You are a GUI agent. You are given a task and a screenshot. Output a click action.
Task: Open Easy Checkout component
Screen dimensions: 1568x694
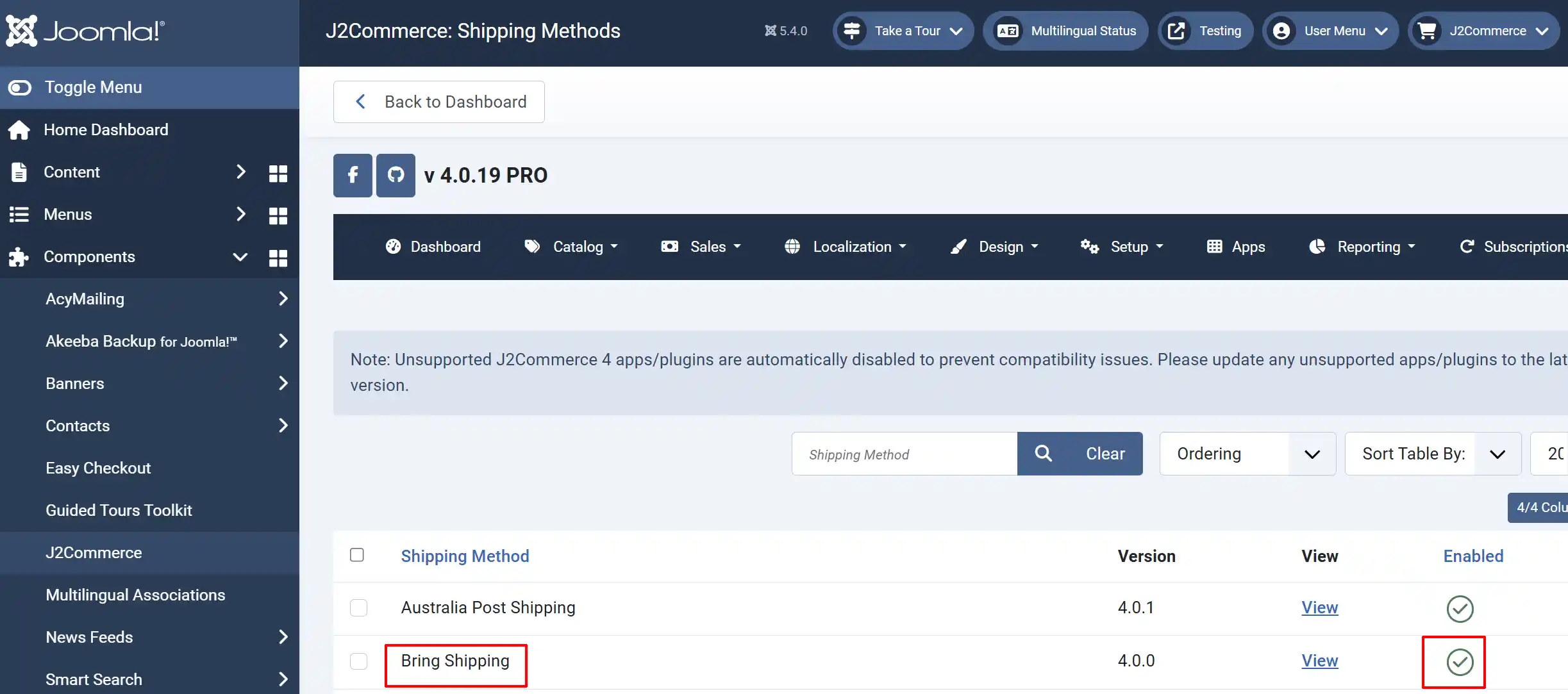(98, 468)
